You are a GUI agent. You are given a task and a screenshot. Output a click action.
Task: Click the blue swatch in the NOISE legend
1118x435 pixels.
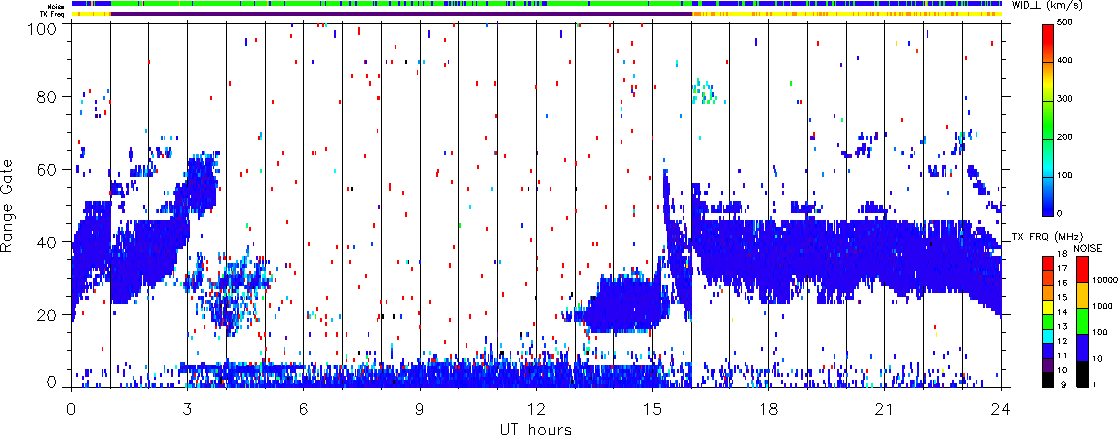pos(1082,348)
